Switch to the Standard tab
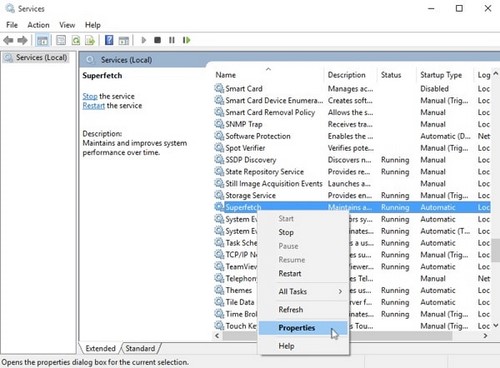Screen dimensions: 500x368 (140, 348)
